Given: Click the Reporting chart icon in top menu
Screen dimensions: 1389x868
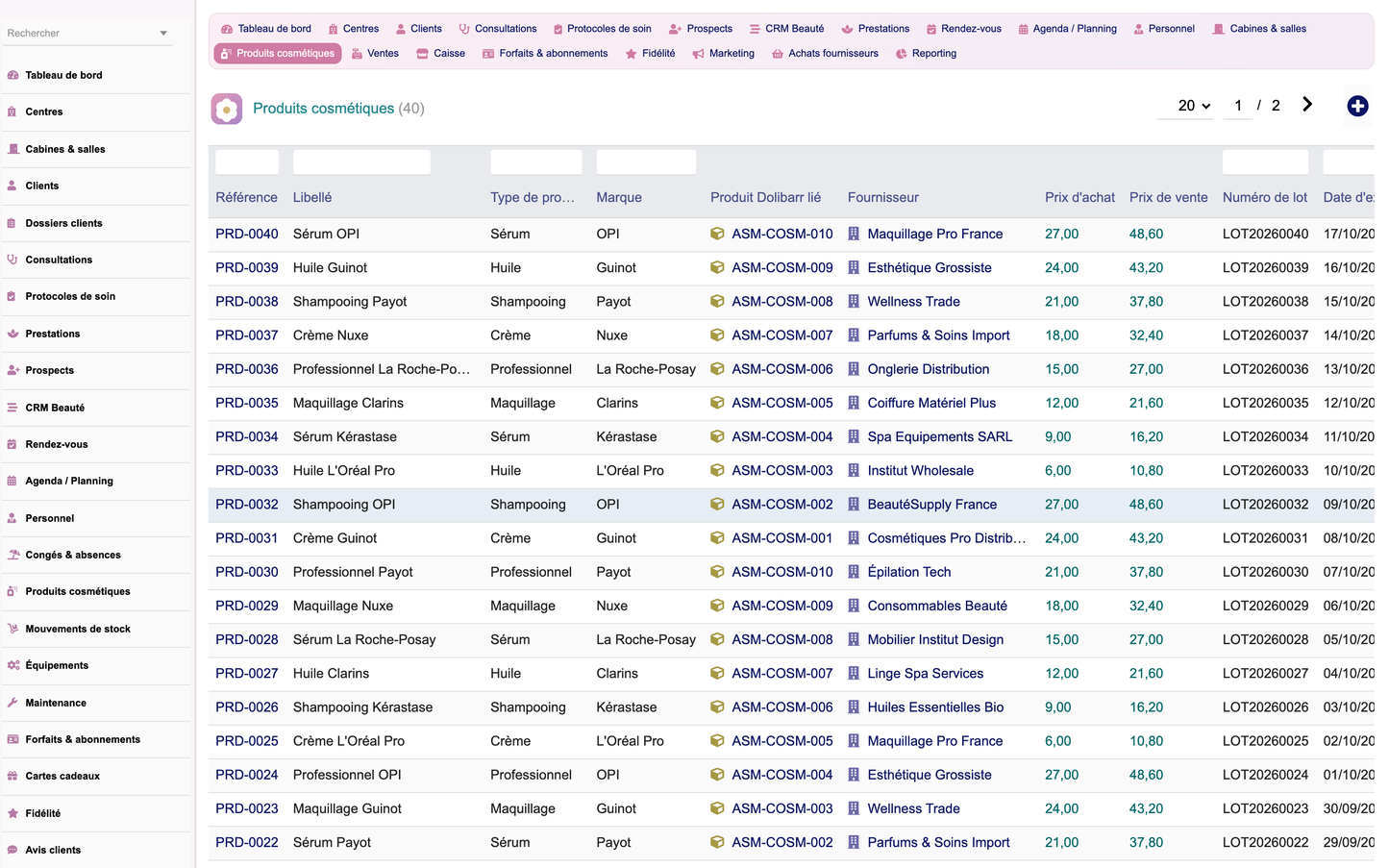Looking at the screenshot, I should tap(902, 54).
